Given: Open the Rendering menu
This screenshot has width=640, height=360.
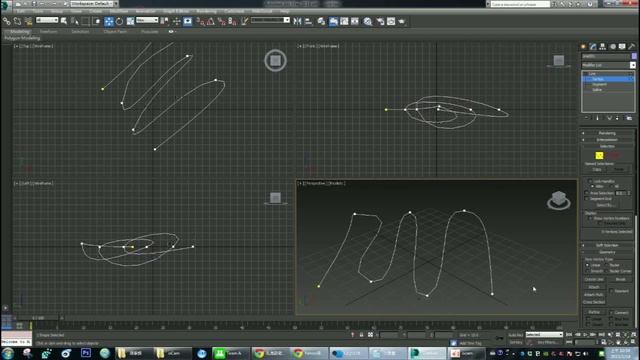Looking at the screenshot, I should point(206,11).
